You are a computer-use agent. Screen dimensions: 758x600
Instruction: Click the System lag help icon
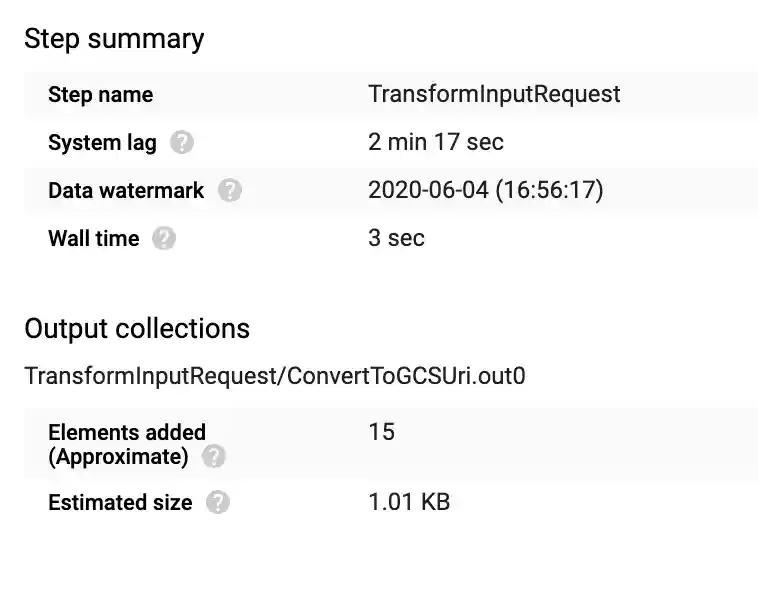(x=181, y=143)
